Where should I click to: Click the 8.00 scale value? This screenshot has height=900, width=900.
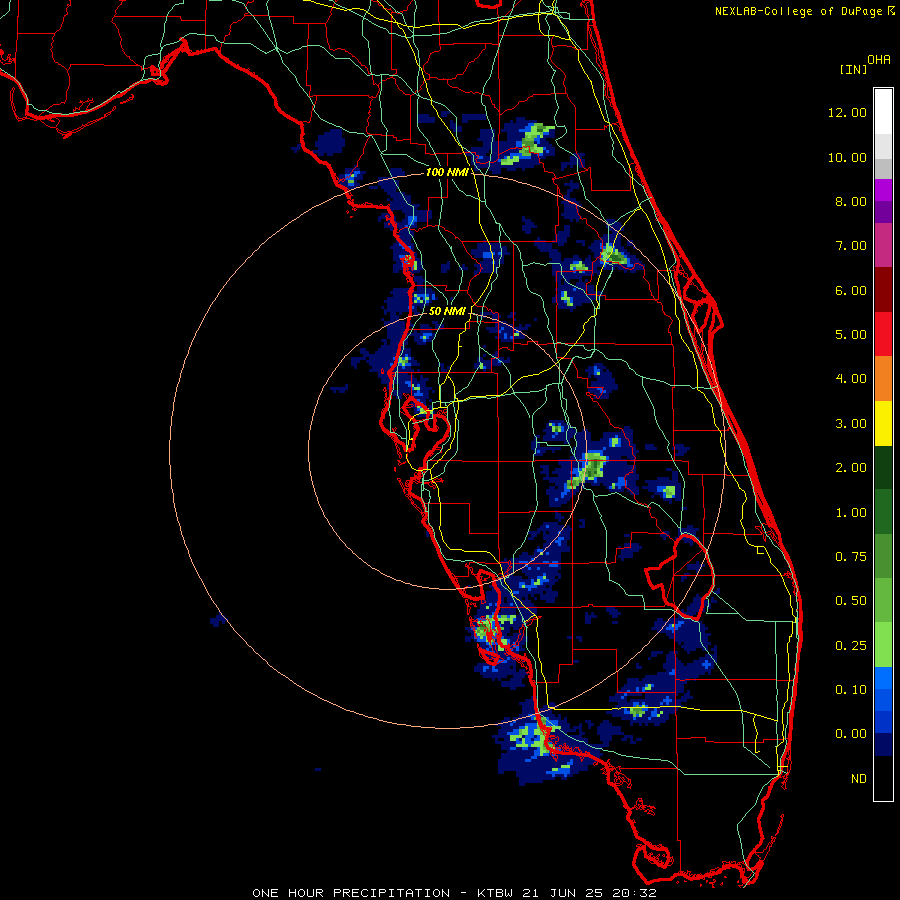click(851, 201)
